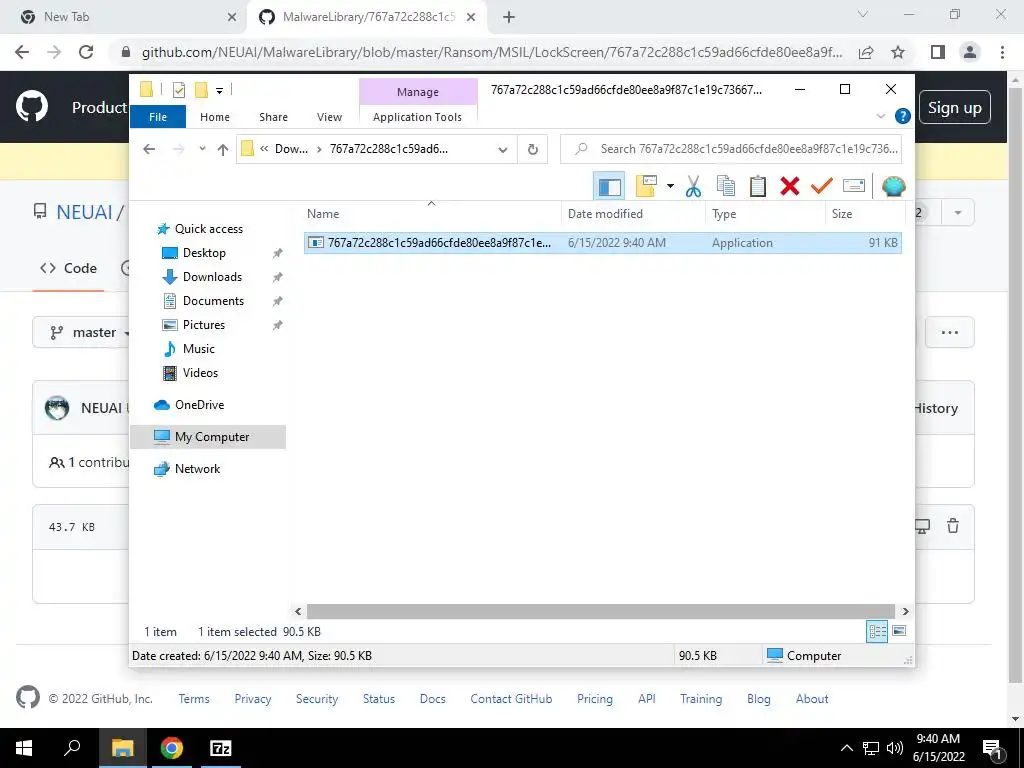The width and height of the screenshot is (1024, 768).
Task: Open the View ribbon tab
Action: point(329,117)
